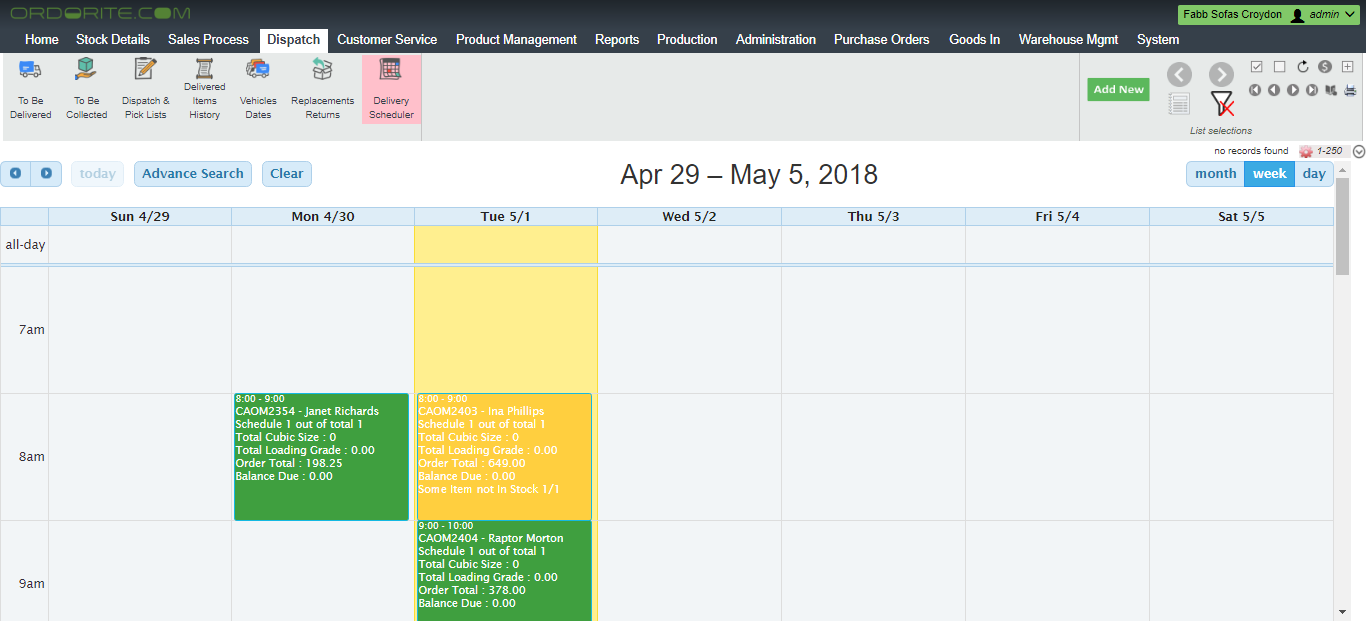The width and height of the screenshot is (1366, 623).
Task: Open the To Be Delivered truck icon
Action: pyautogui.click(x=30, y=69)
